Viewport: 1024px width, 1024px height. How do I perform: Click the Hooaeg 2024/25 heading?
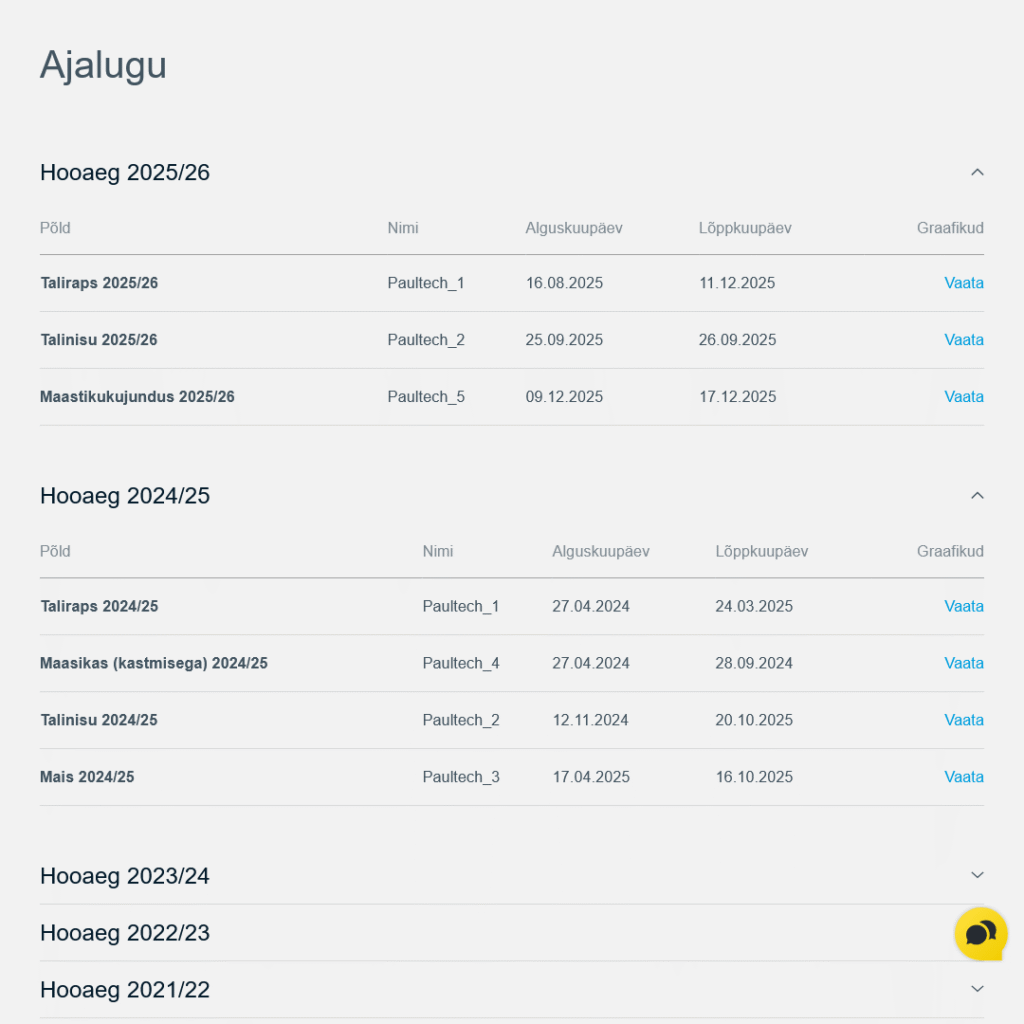(125, 496)
